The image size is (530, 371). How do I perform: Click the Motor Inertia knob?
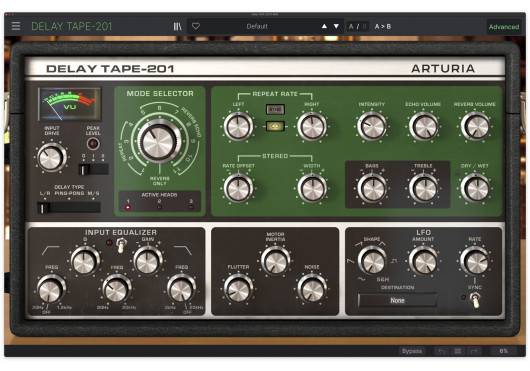[275, 261]
